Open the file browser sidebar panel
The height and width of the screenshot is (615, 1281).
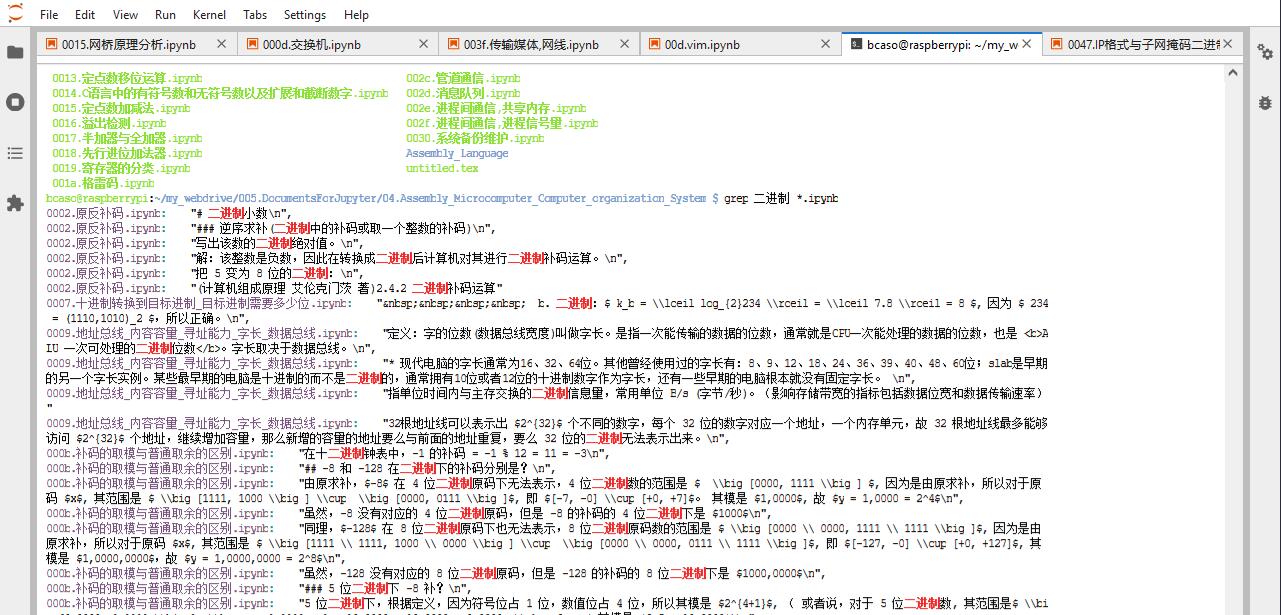click(15, 52)
